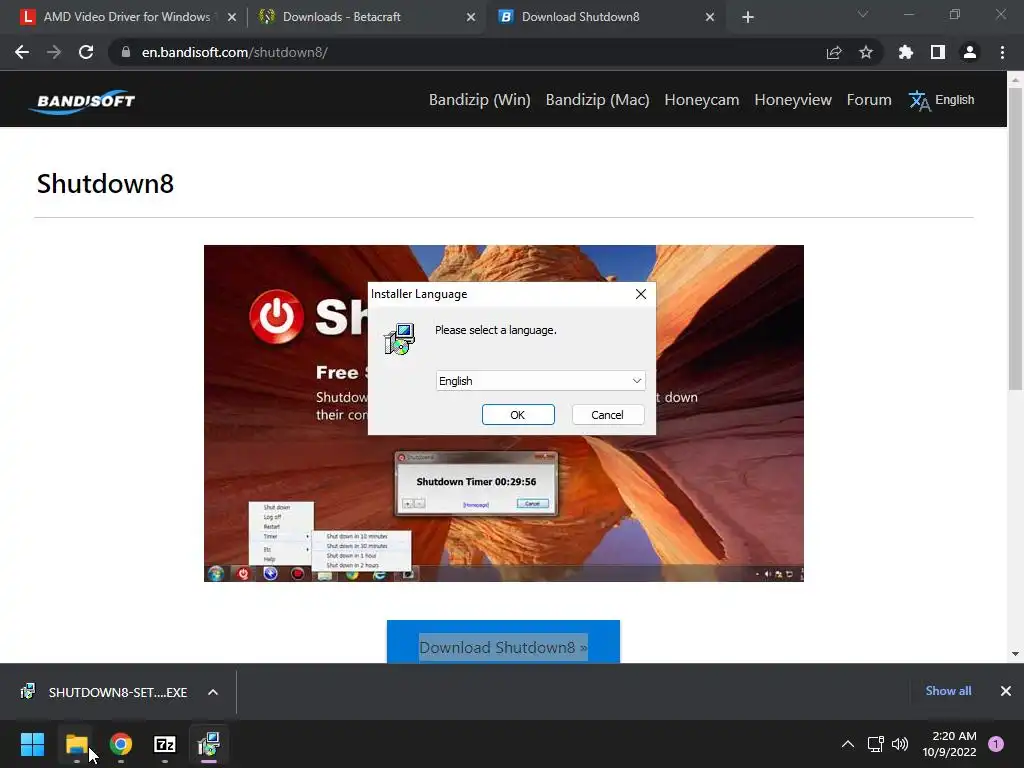
Task: Bookmark this page with the star icon
Action: click(x=866, y=52)
